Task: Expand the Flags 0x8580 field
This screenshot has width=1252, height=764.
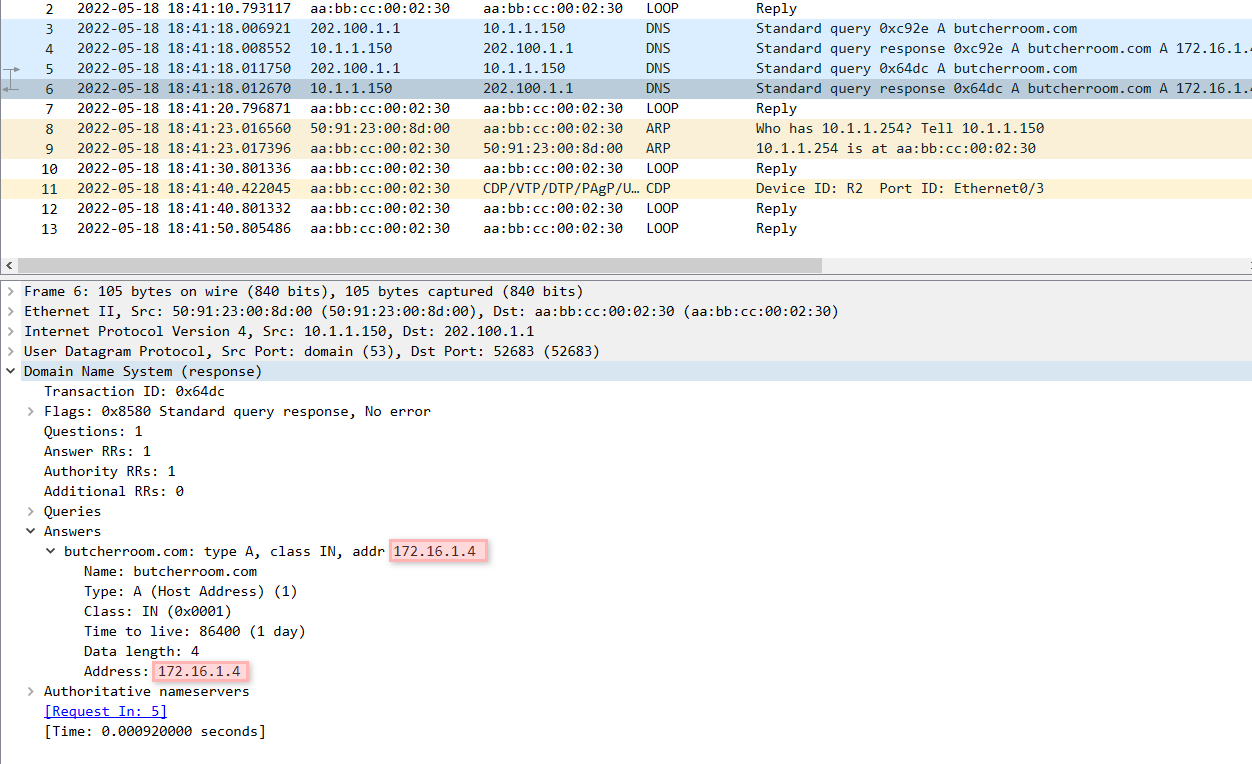Action: (x=31, y=411)
